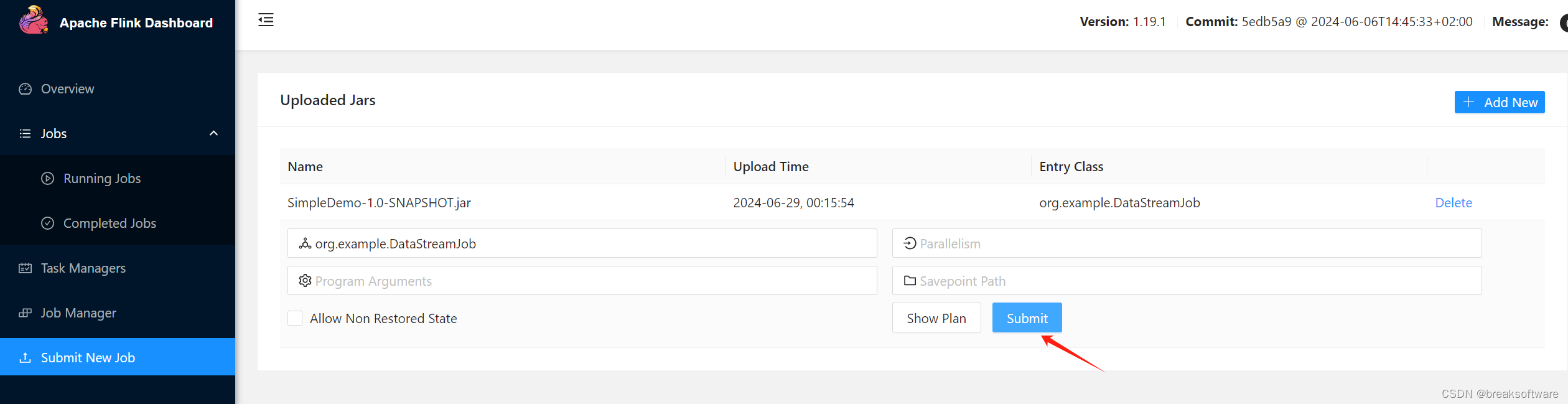Open the Completed Jobs page
Viewport: 1568px width, 404px height.
click(110, 223)
